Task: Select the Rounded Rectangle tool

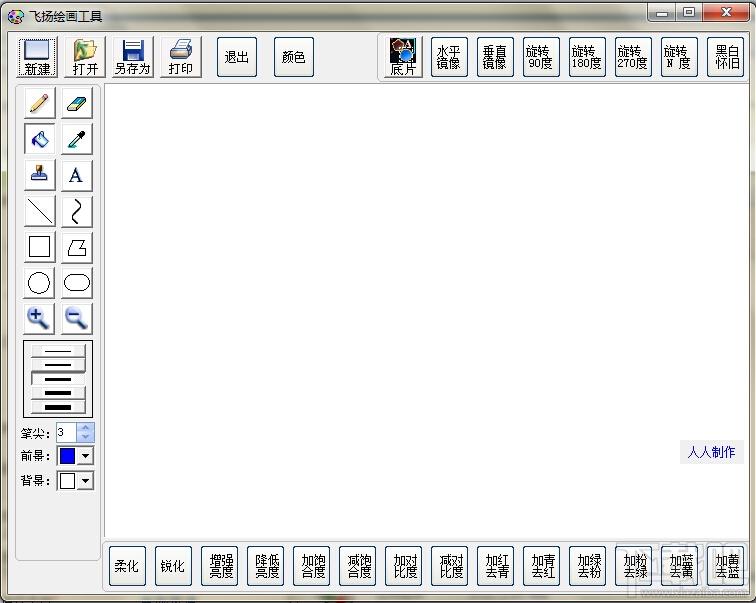Action: 76,283
